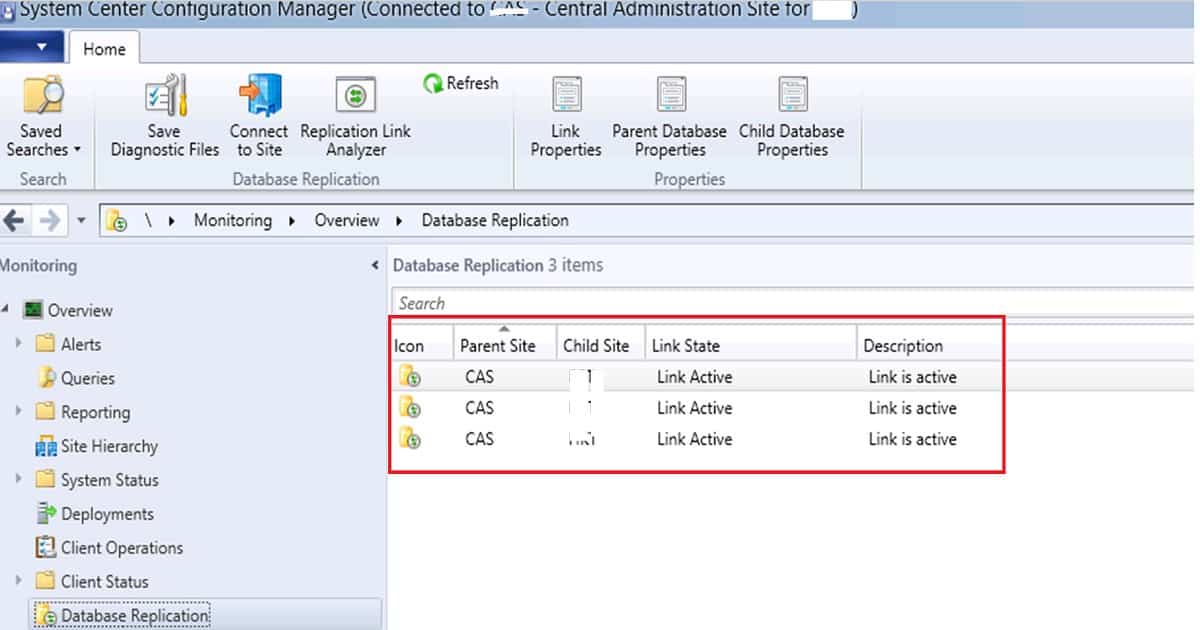This screenshot has height=630, width=1200.
Task: Expand the System Status tree node
Action: pos(18,480)
